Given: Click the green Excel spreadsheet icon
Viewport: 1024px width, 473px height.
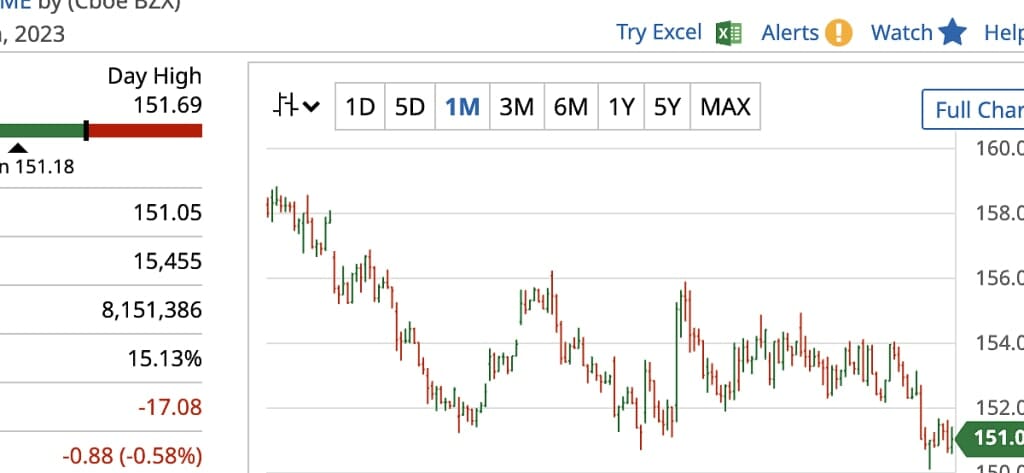Looking at the screenshot, I should 729,33.
